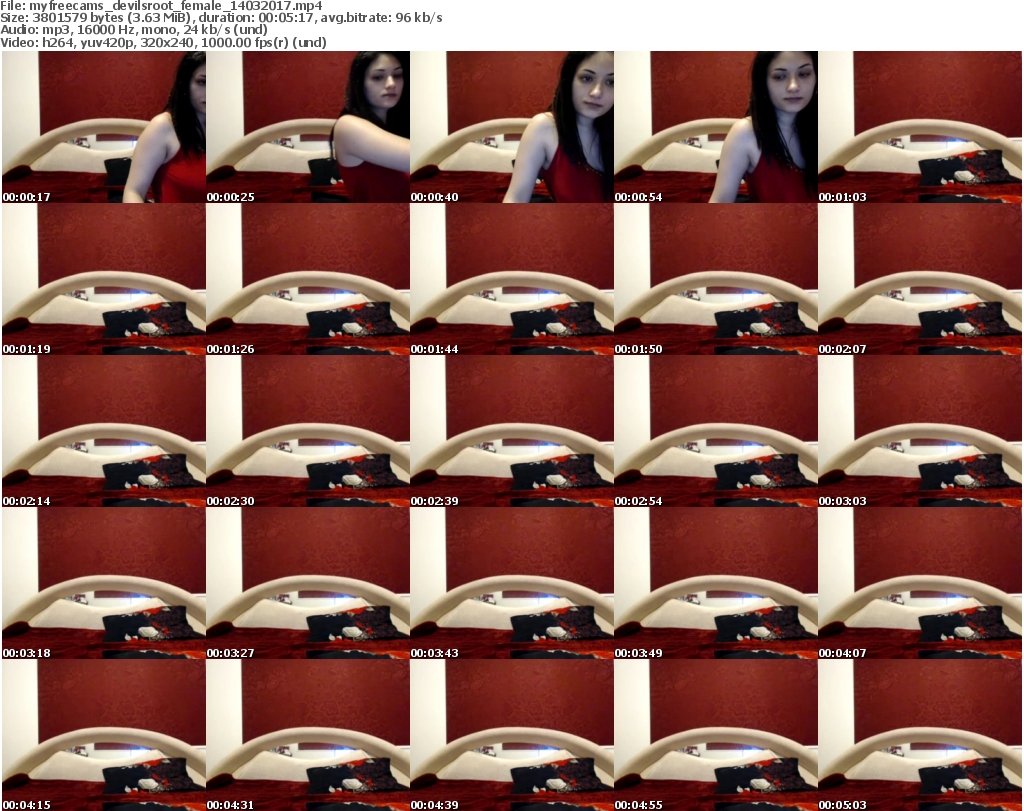Image resolution: width=1024 pixels, height=811 pixels.
Task: Click the 'Audio: mp3, 16000 Hz' line
Action: click(x=134, y=30)
